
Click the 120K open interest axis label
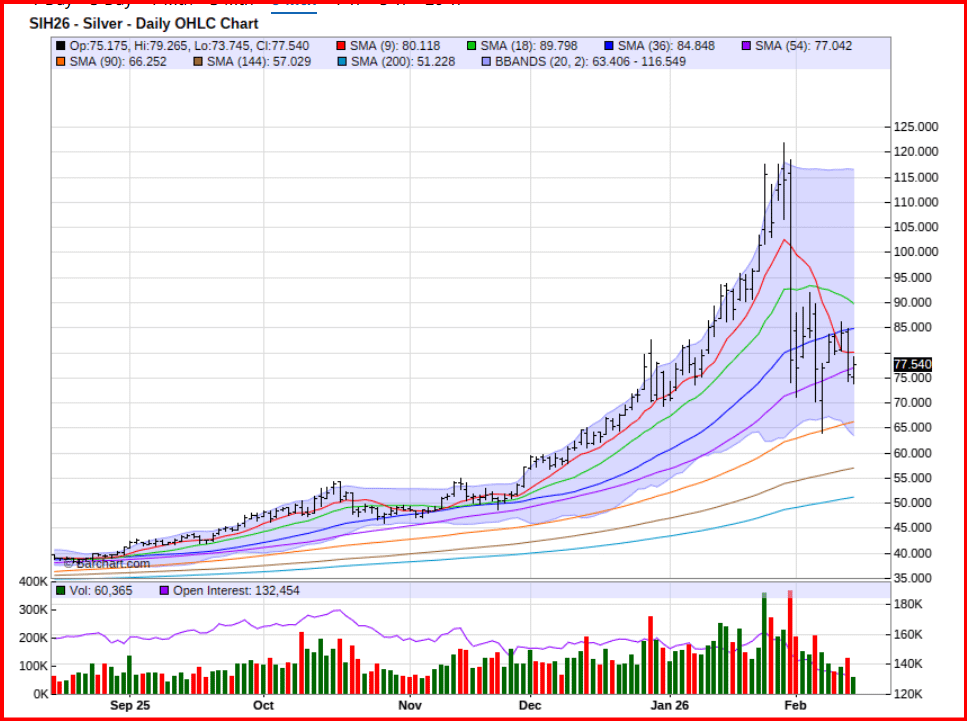pos(908,694)
